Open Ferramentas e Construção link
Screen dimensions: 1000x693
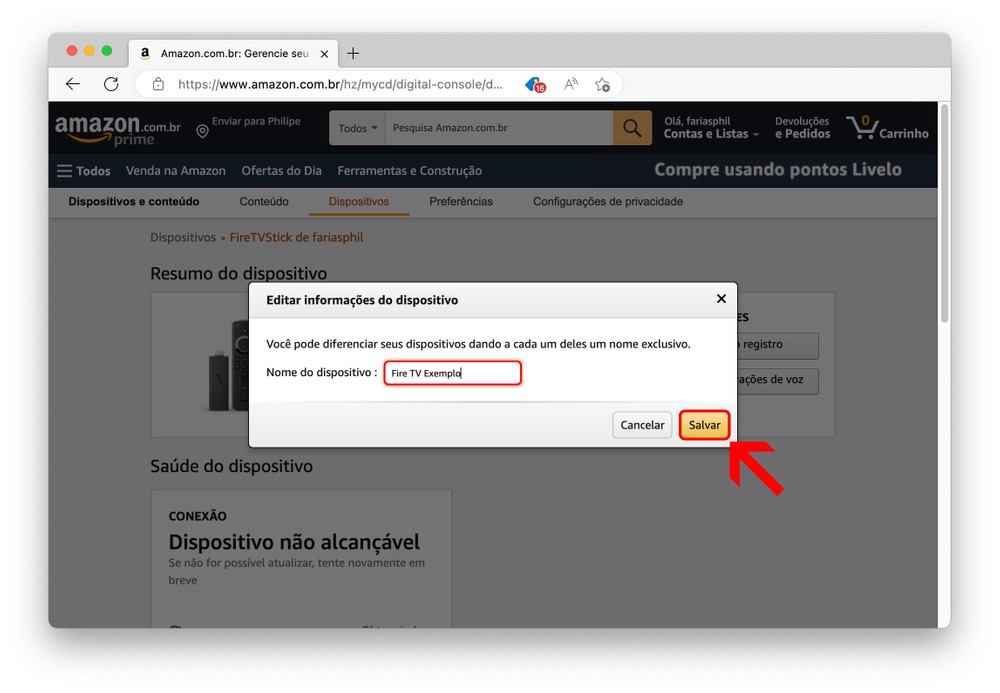coord(409,171)
